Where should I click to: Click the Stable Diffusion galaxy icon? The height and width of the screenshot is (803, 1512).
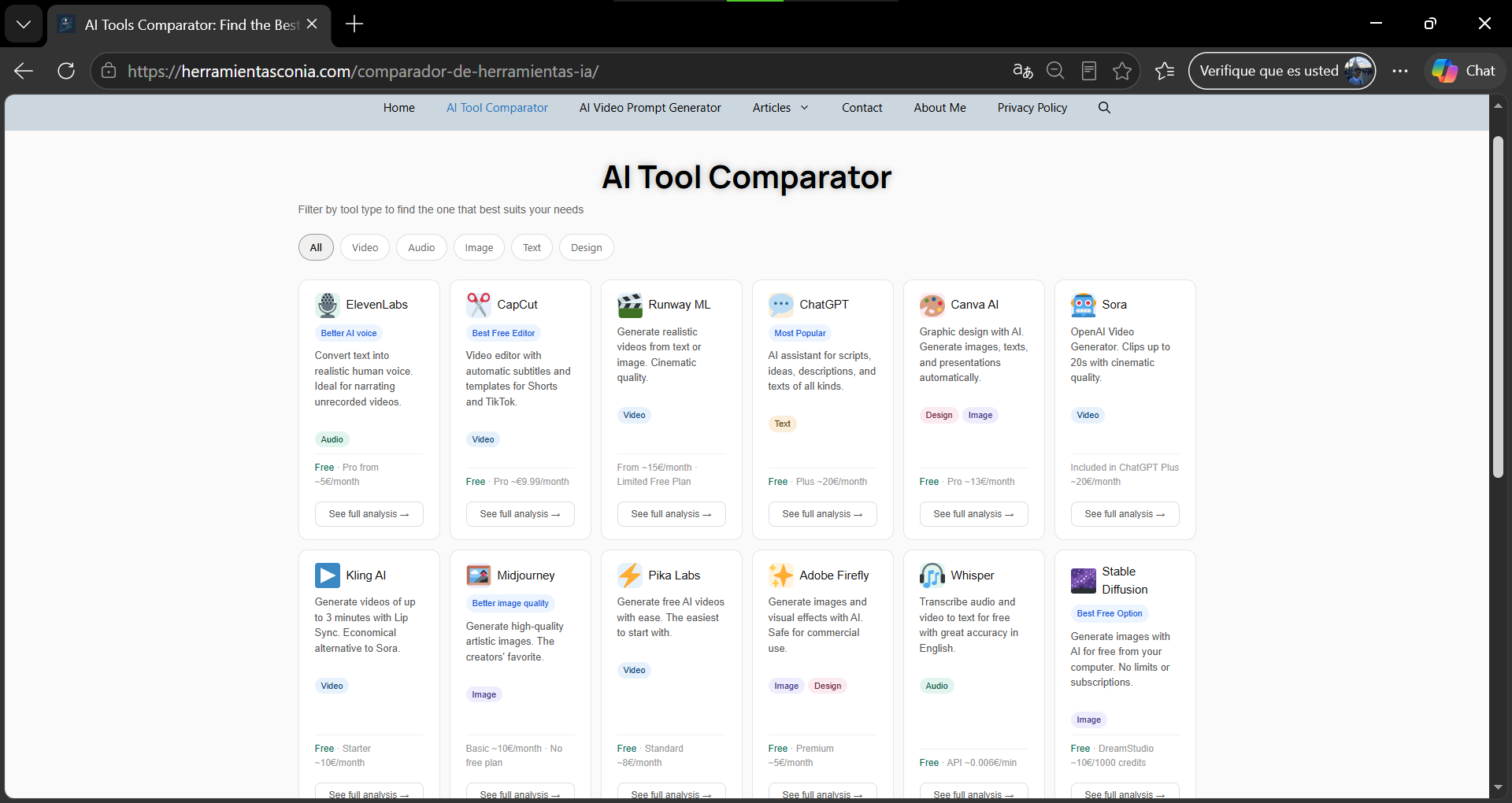tap(1084, 581)
